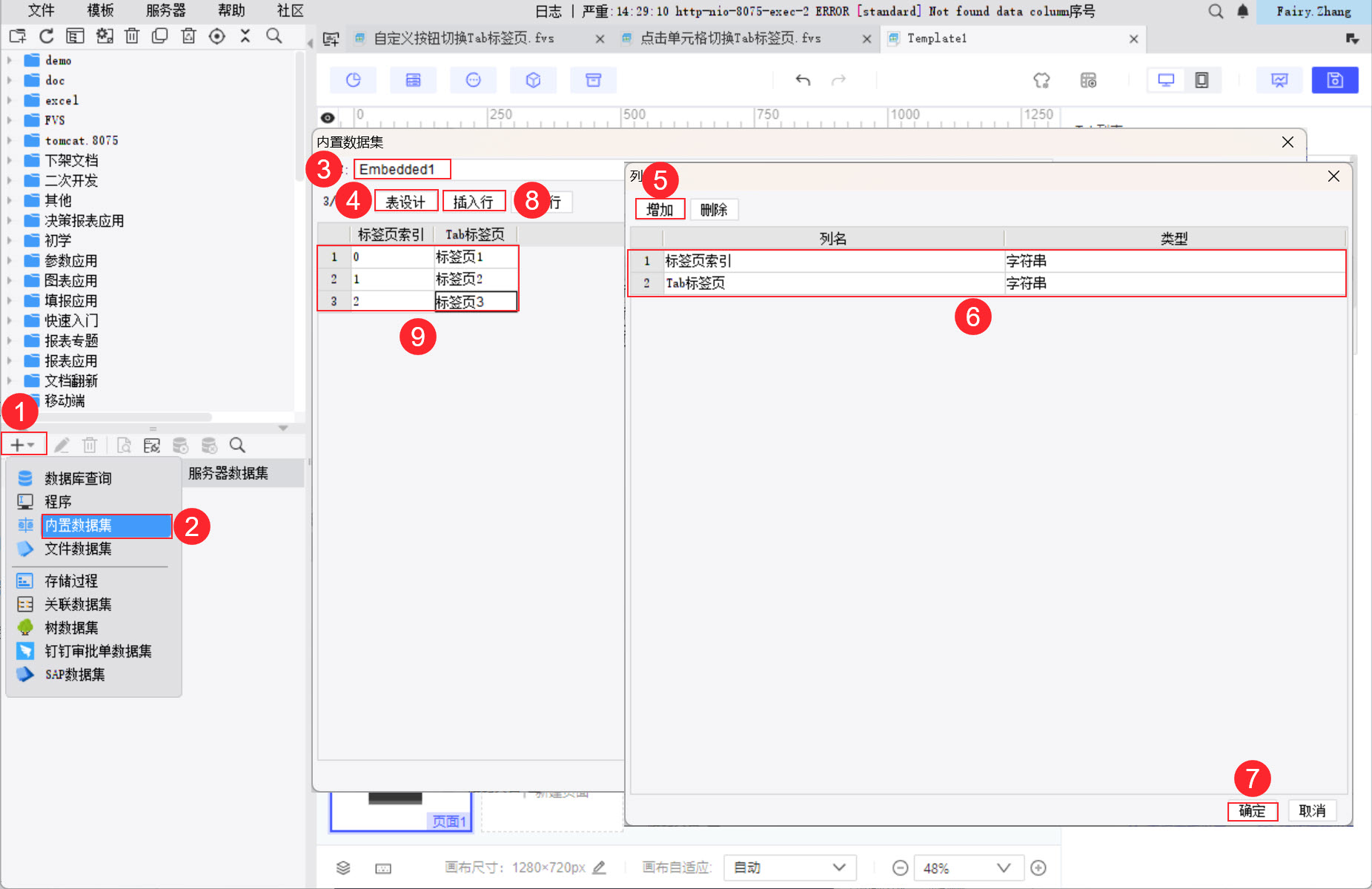Click the duplicate file icon
Screen dimensions: 1372x889
159,36
